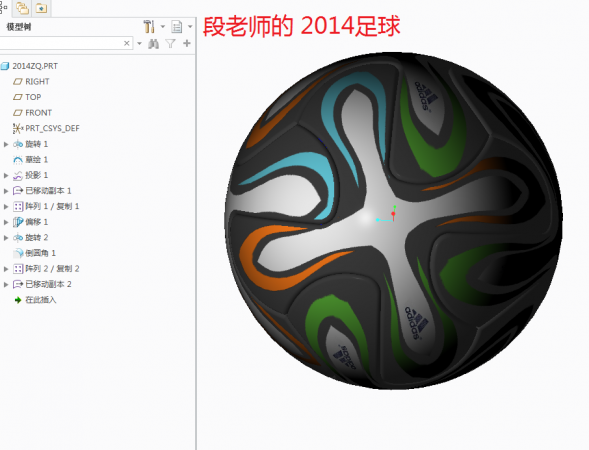
Task: Select the 模型树 panel title
Action: tap(19, 27)
